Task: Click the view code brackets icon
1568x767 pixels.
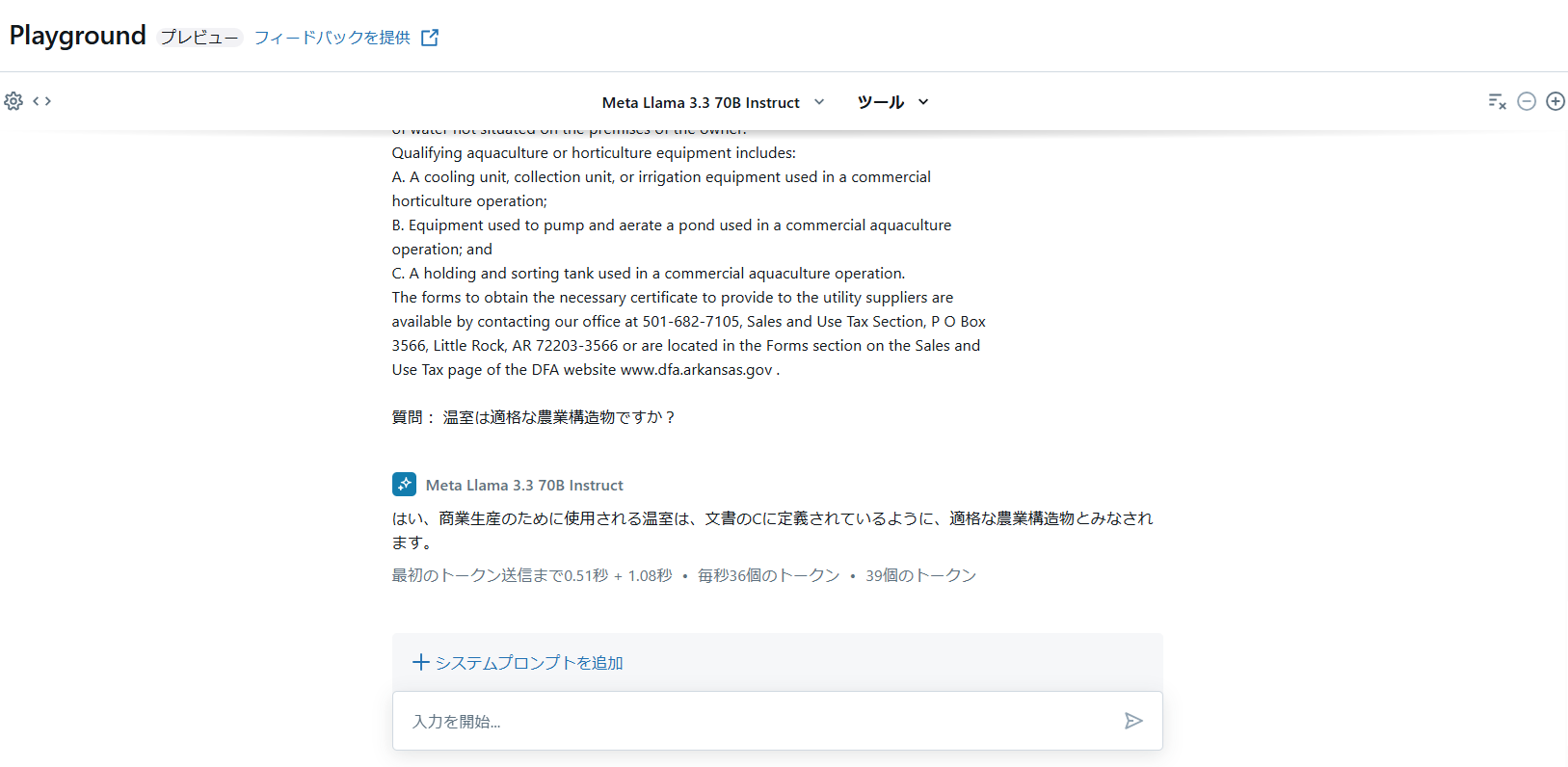Action: click(x=41, y=101)
